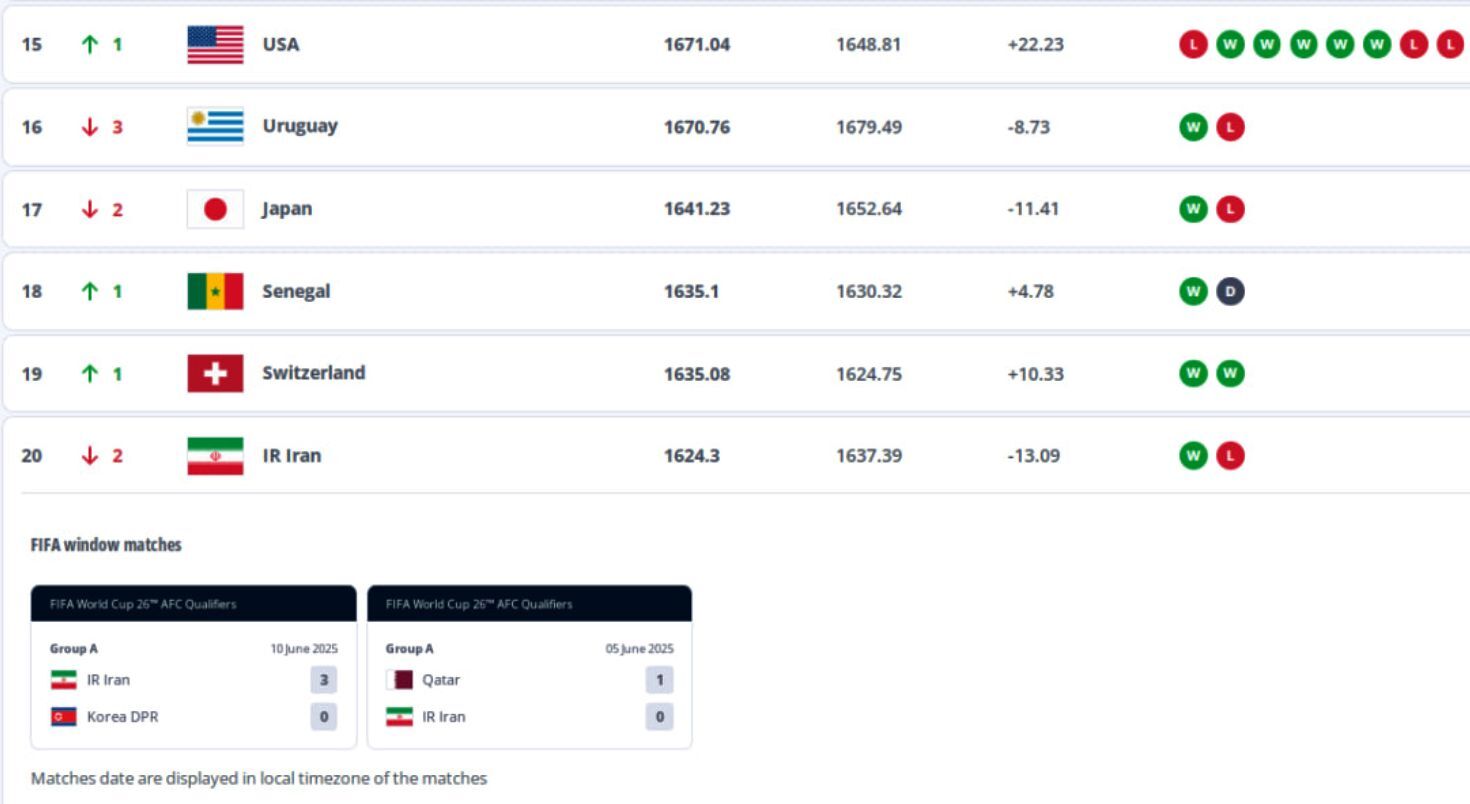Image resolution: width=1470 pixels, height=804 pixels.
Task: Click the Uruguay flag icon
Action: pos(215,127)
